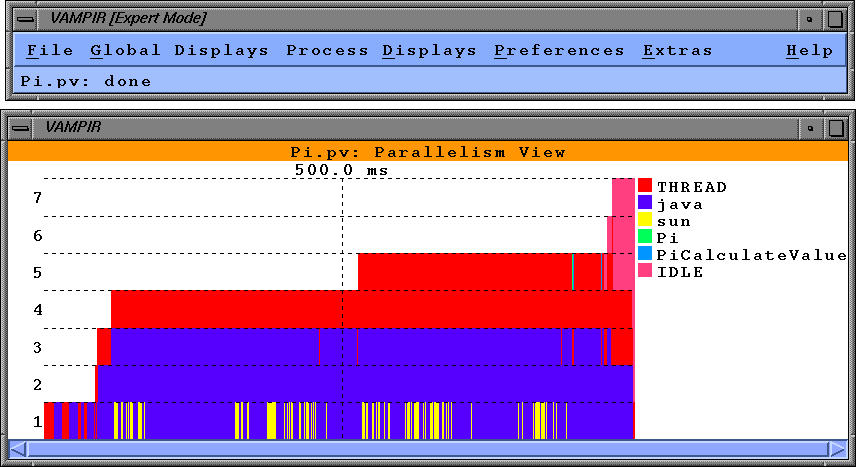This screenshot has height=467, width=856.
Task: Click the IDLE legend label
Action: pyautogui.click(x=680, y=272)
